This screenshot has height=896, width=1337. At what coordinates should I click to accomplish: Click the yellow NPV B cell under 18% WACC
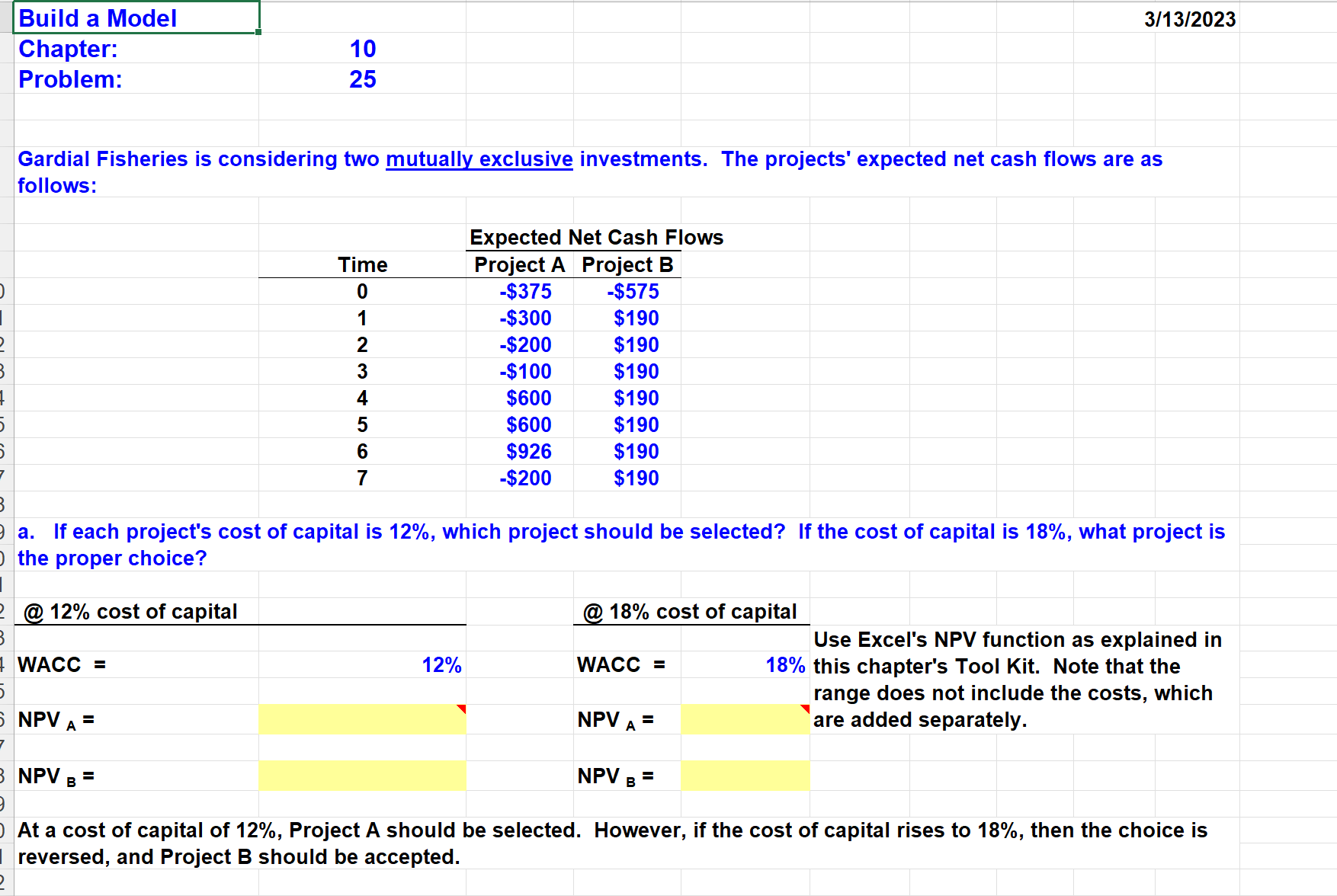coord(745,776)
